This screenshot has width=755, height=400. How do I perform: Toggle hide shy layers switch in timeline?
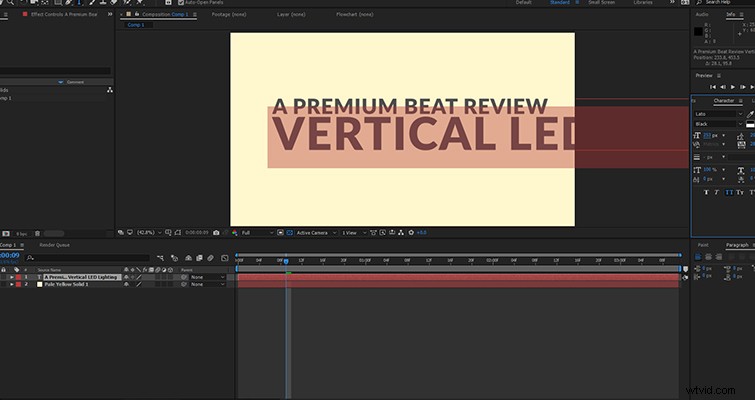pyautogui.click(x=188, y=258)
